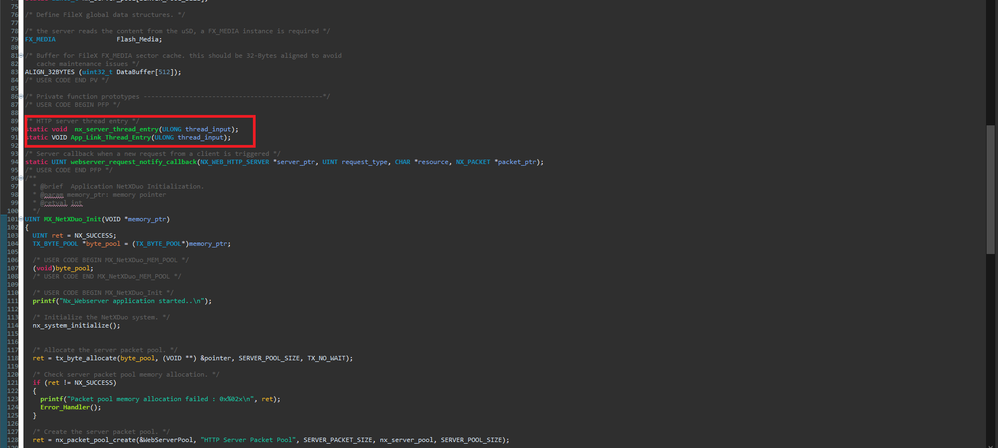Click the "USER CODE BEGIN PFP" comment
The width and height of the screenshot is (998, 448).
pos(73,104)
